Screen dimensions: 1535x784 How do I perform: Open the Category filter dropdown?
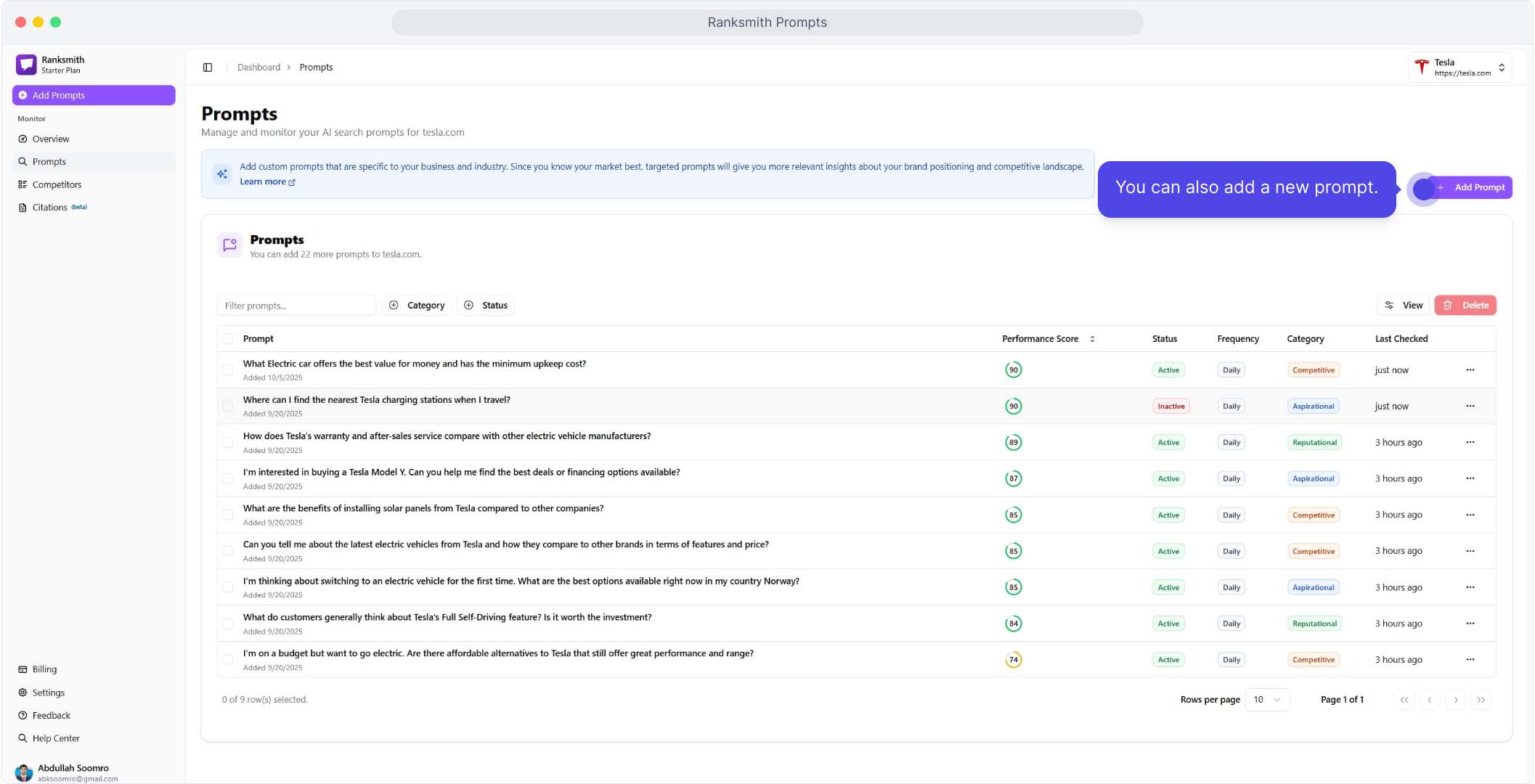[417, 306]
